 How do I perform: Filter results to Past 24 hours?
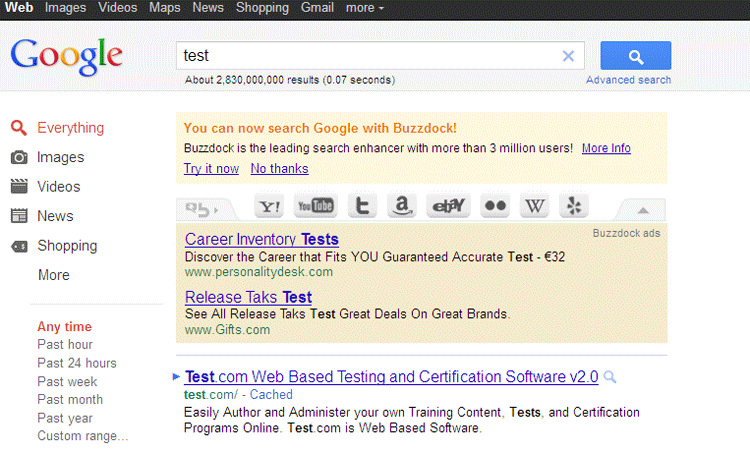click(76, 363)
